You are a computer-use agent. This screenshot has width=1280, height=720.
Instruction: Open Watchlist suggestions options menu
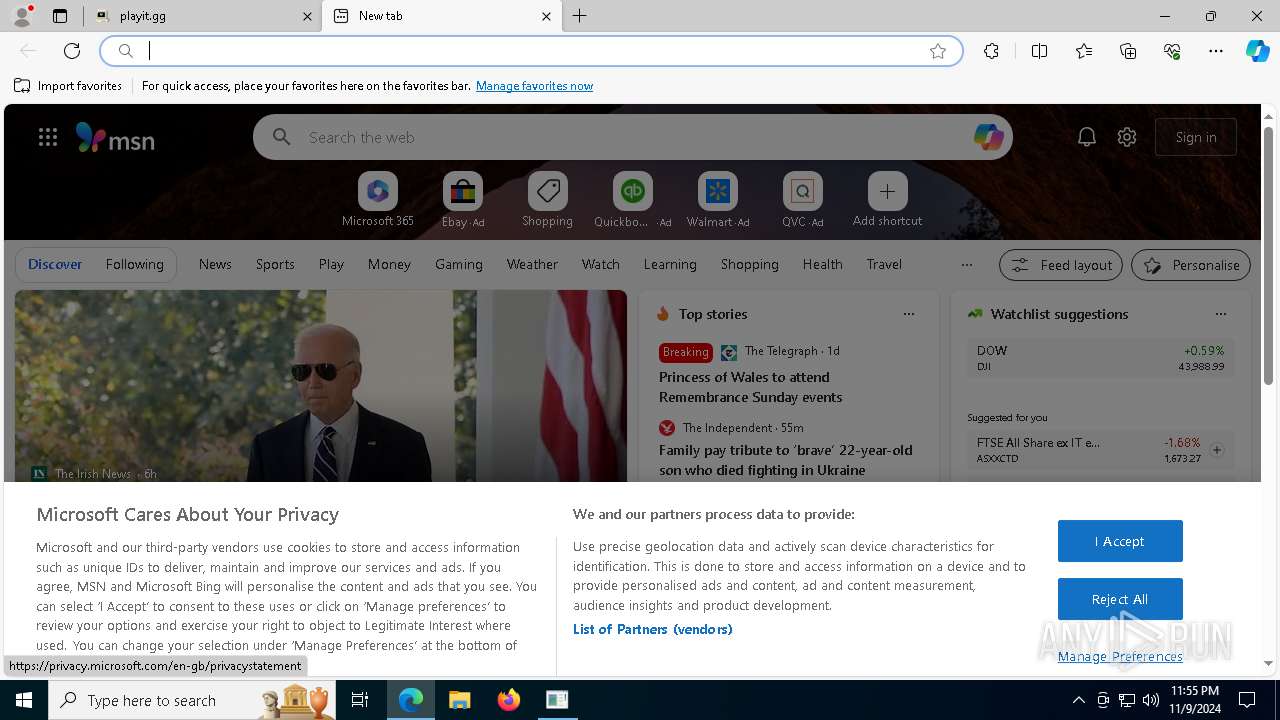click(x=1221, y=314)
